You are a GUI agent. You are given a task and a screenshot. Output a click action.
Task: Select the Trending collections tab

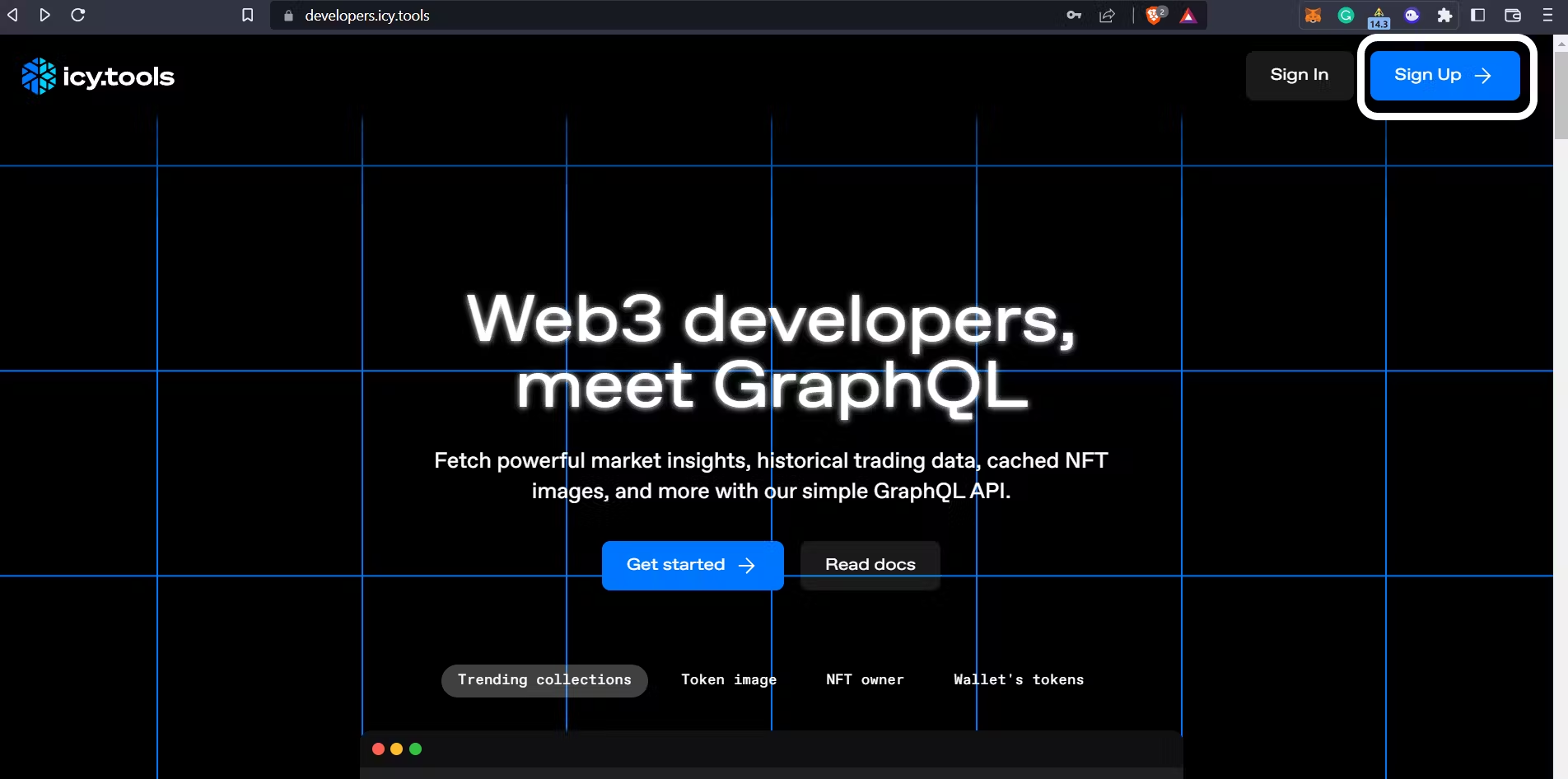coord(544,680)
